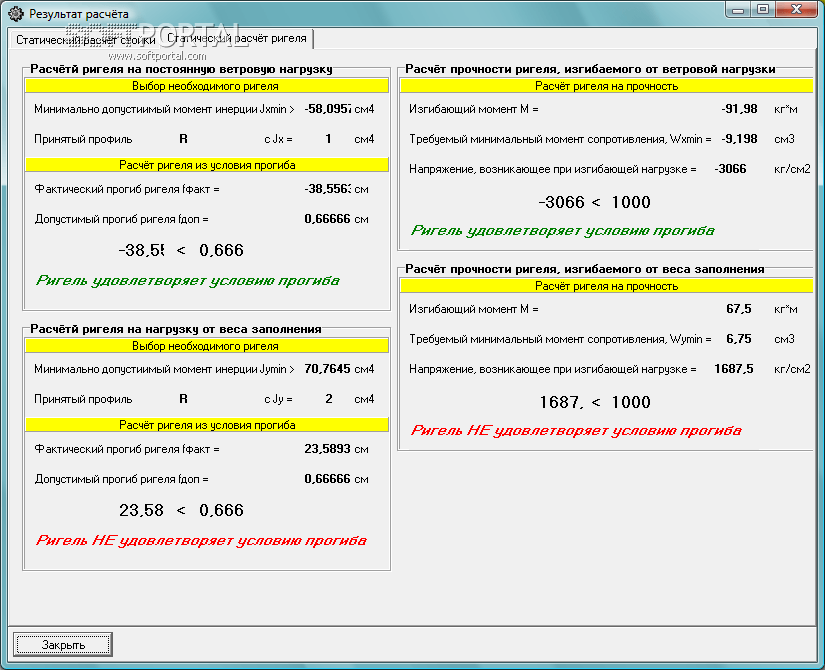825x670 pixels.
Task: Click the green status message under wind strength
Action: pos(562,231)
